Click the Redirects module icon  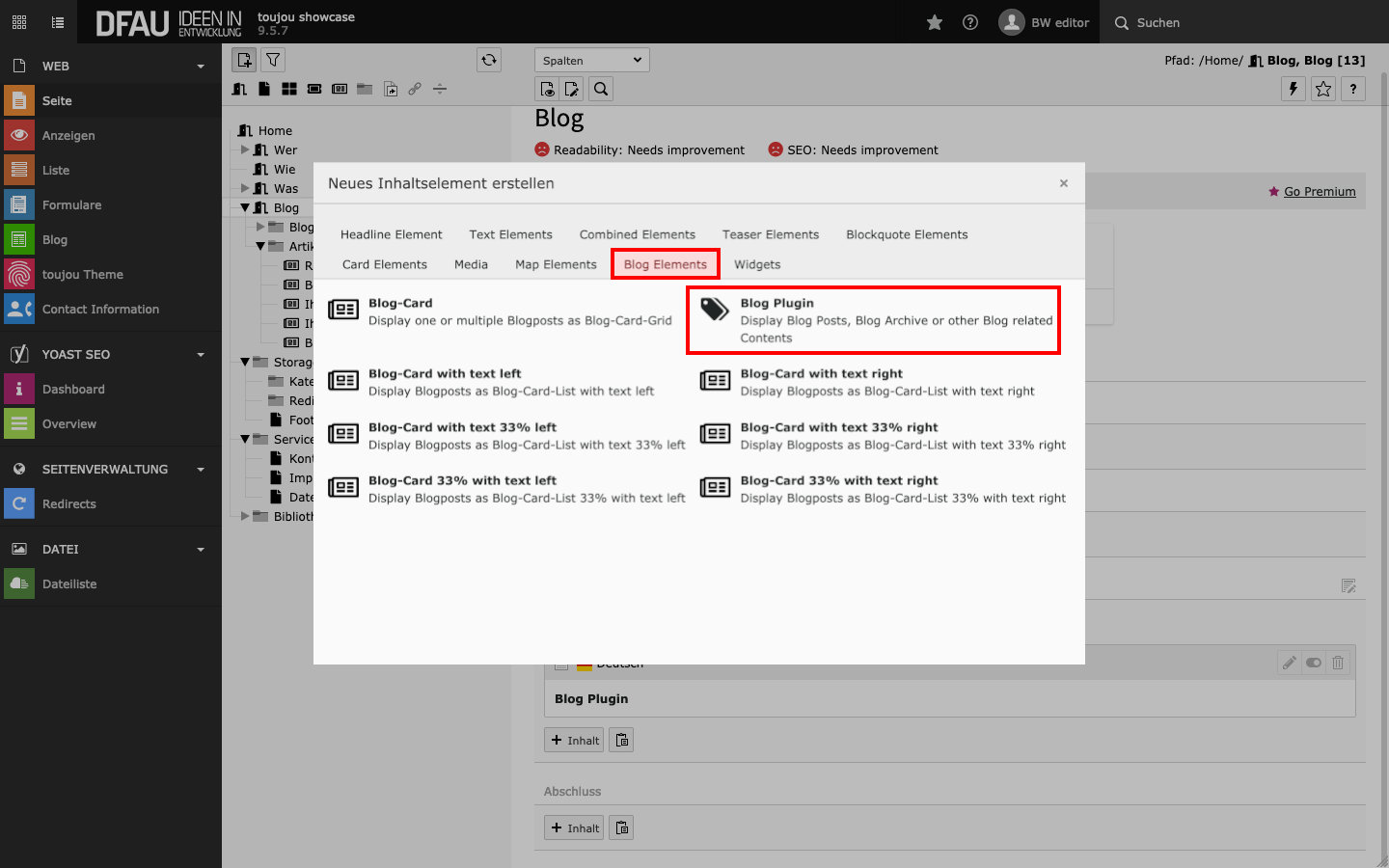pyautogui.click(x=19, y=504)
